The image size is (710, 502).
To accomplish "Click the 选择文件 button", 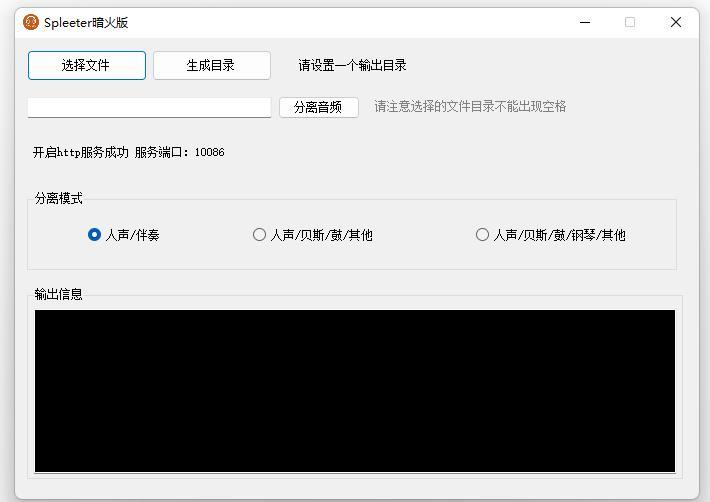I will point(87,65).
